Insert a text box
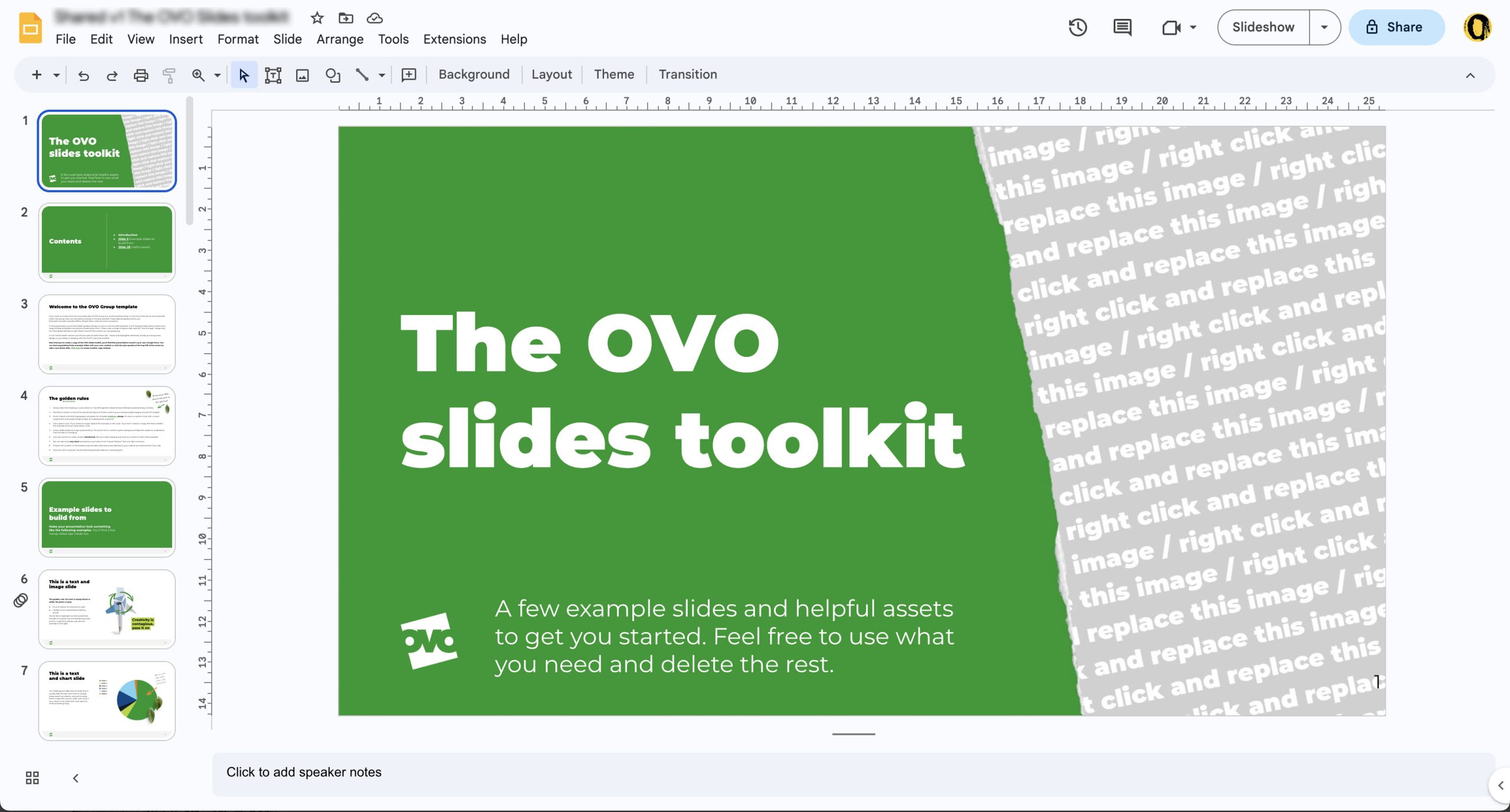The image size is (1510, 812). (x=273, y=75)
